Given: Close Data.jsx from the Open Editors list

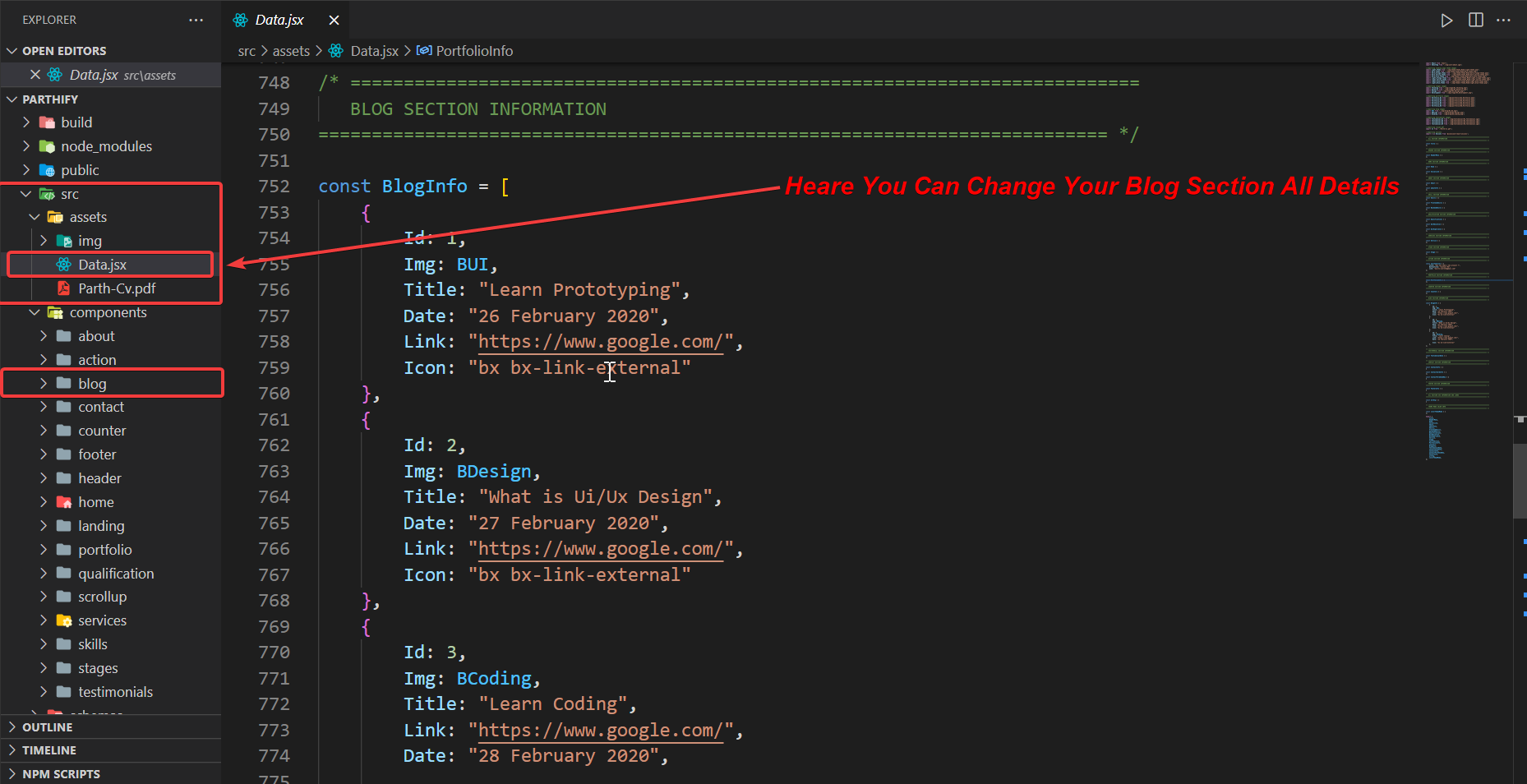Looking at the screenshot, I should tap(35, 74).
